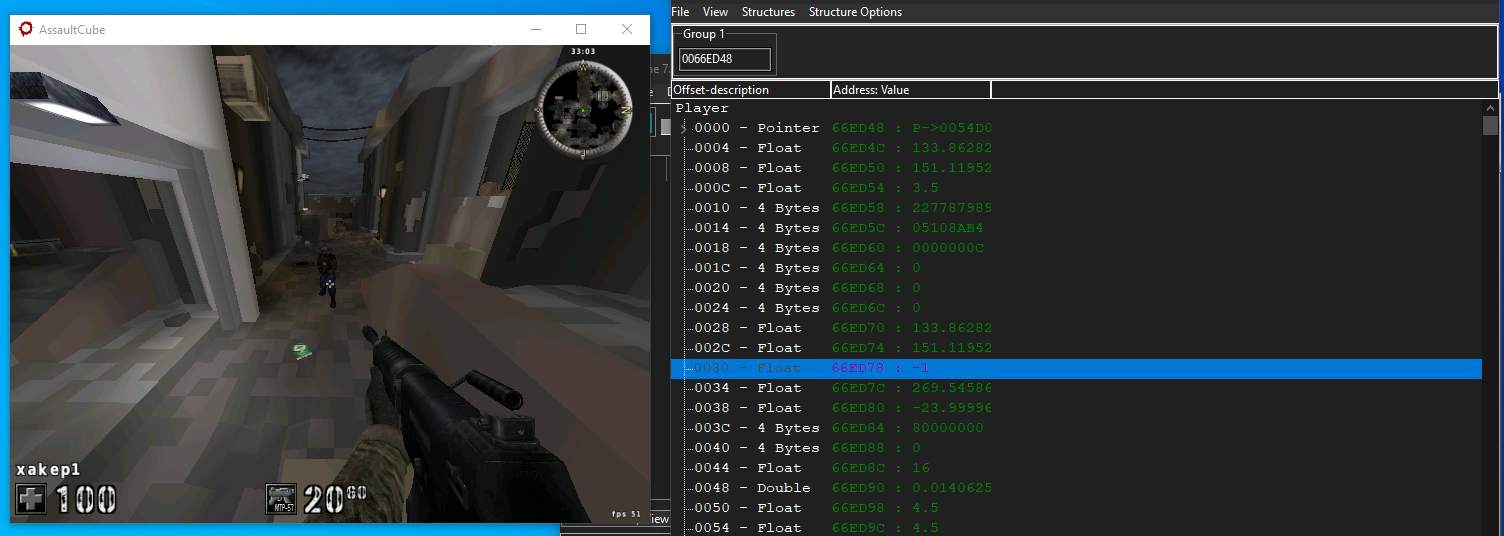Image resolution: width=1504 pixels, height=536 pixels.
Task: Click the circular minimap radar
Action: point(585,109)
